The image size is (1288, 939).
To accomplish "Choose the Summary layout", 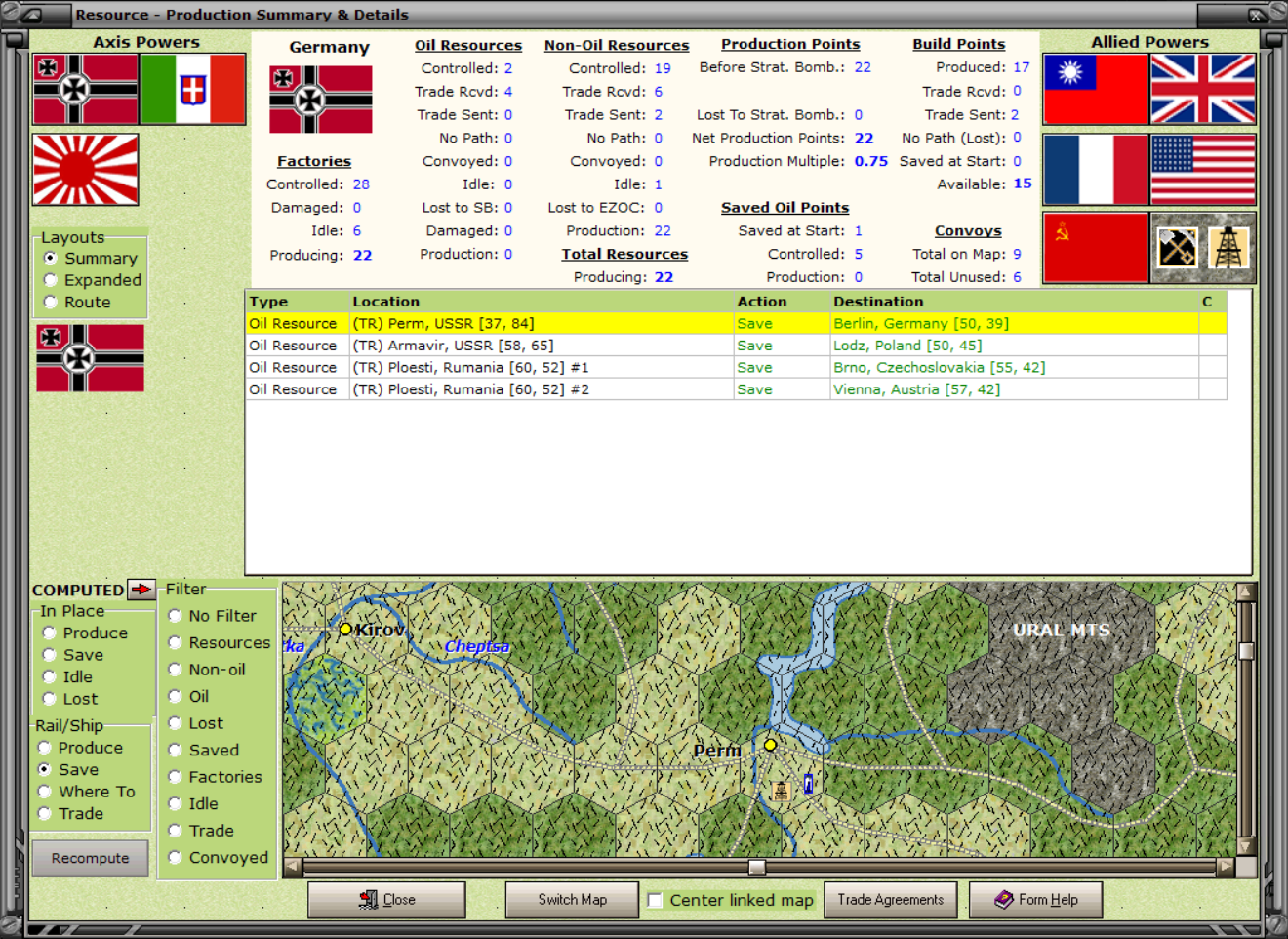I will tap(91, 259).
